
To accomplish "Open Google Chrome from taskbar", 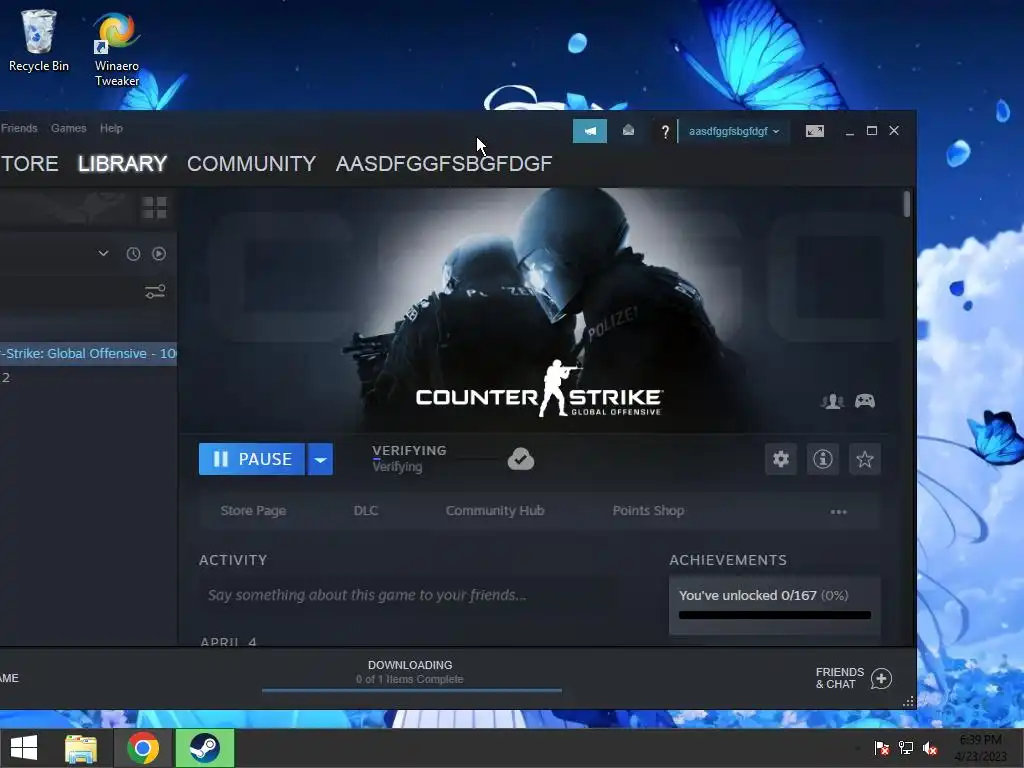I will pyautogui.click(x=143, y=748).
